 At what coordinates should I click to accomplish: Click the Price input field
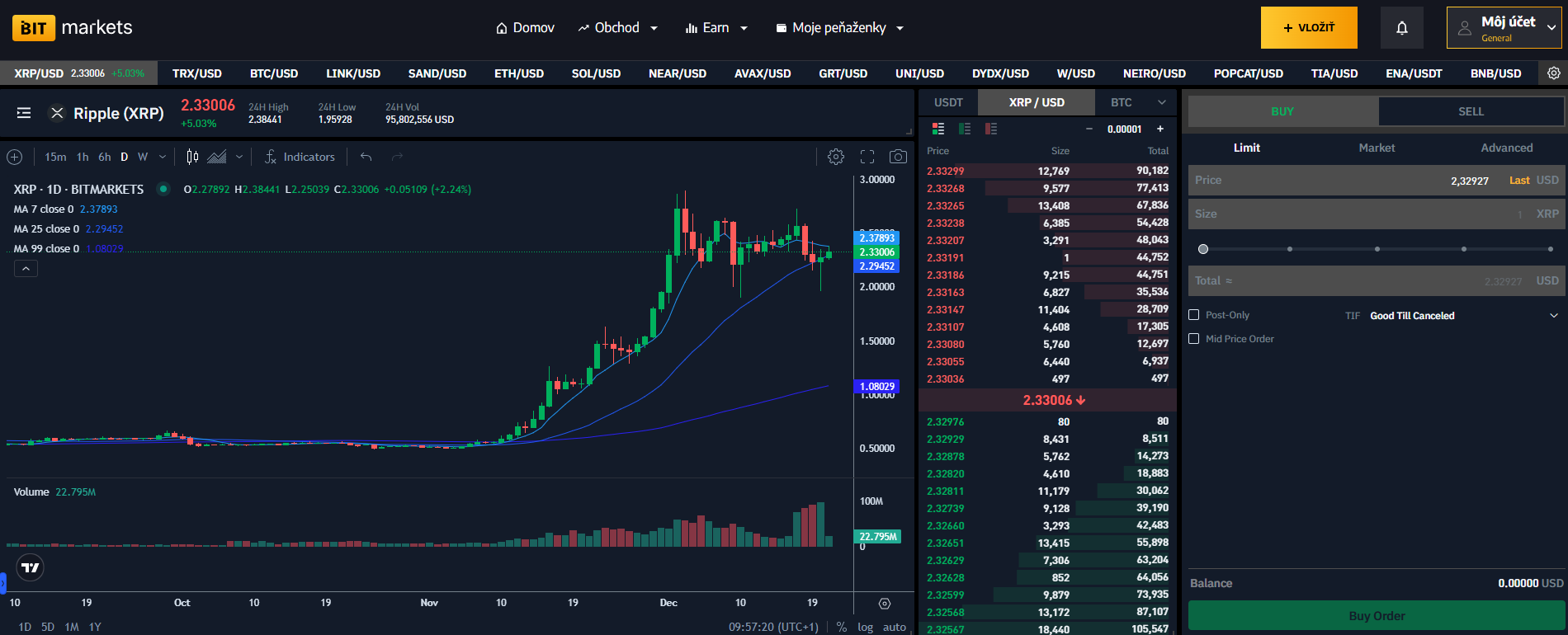point(1376,181)
